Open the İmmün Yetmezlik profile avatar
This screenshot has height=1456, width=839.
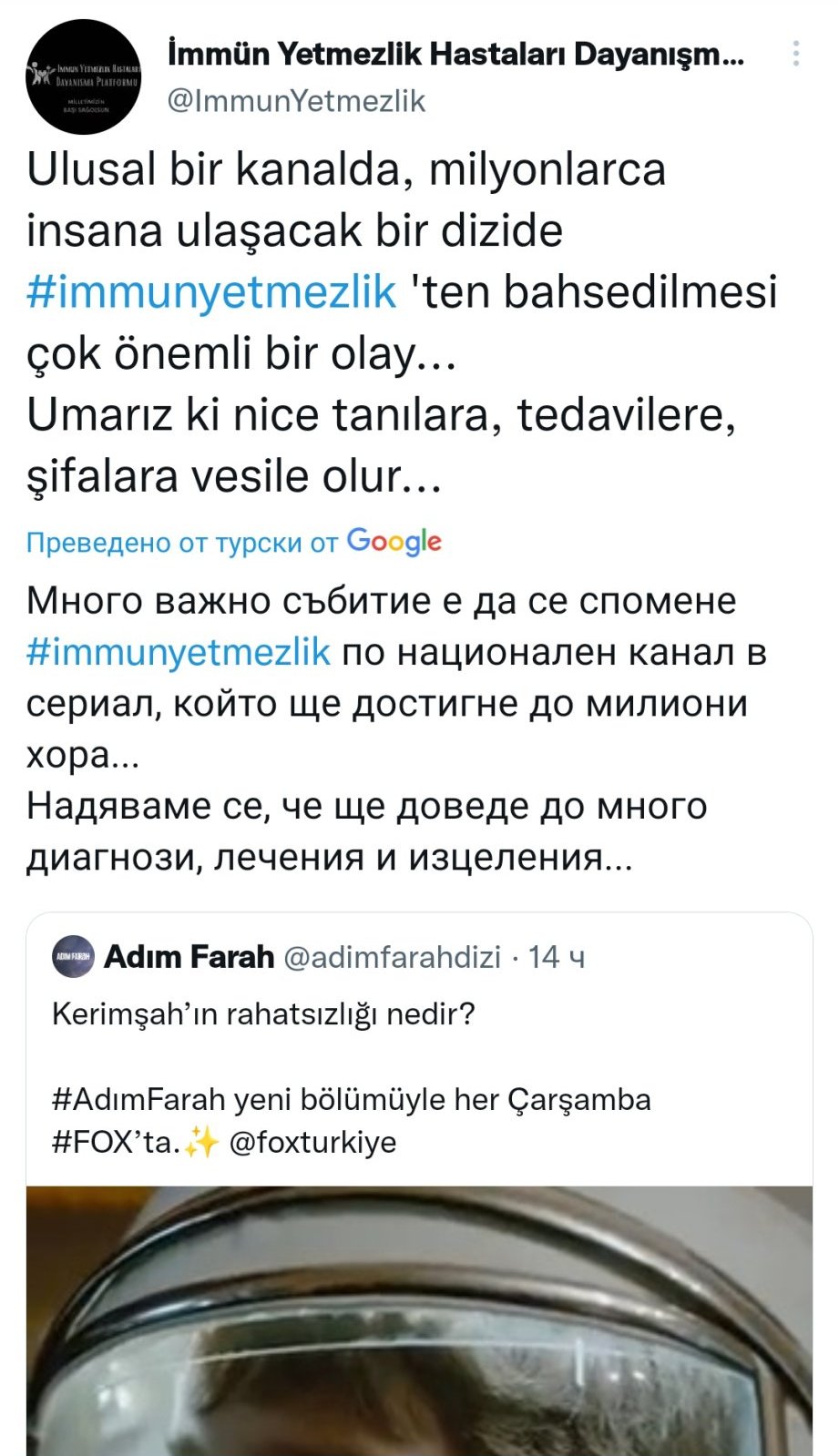[x=83, y=77]
